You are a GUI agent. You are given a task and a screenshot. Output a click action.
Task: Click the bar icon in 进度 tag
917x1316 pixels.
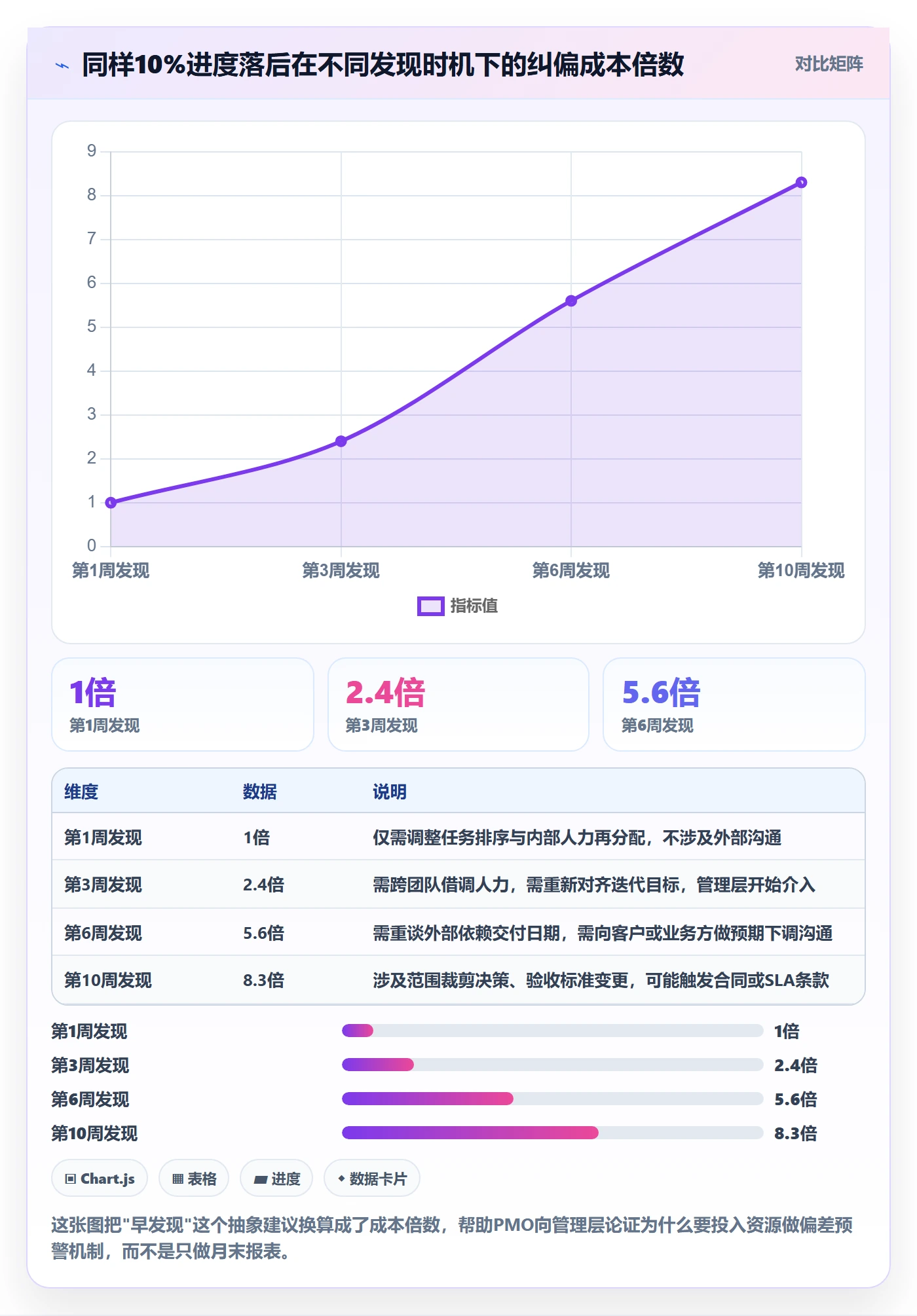(x=261, y=1180)
